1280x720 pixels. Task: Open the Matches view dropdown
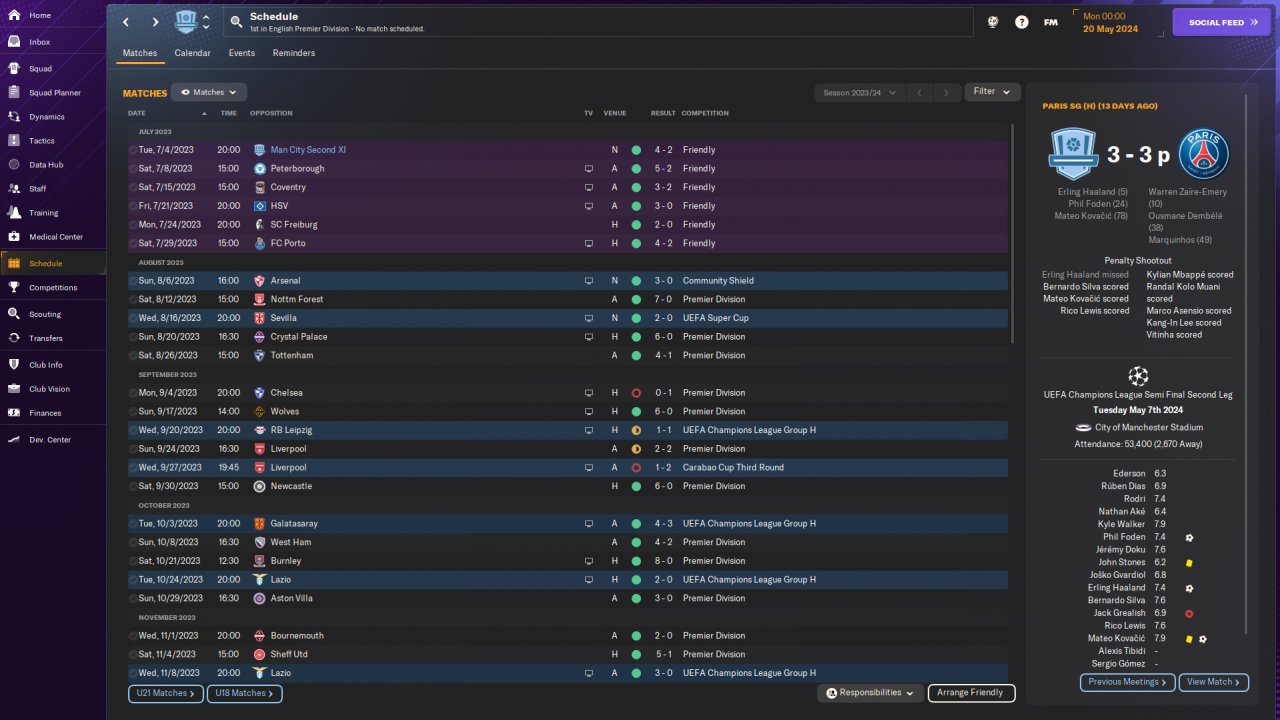click(x=209, y=92)
